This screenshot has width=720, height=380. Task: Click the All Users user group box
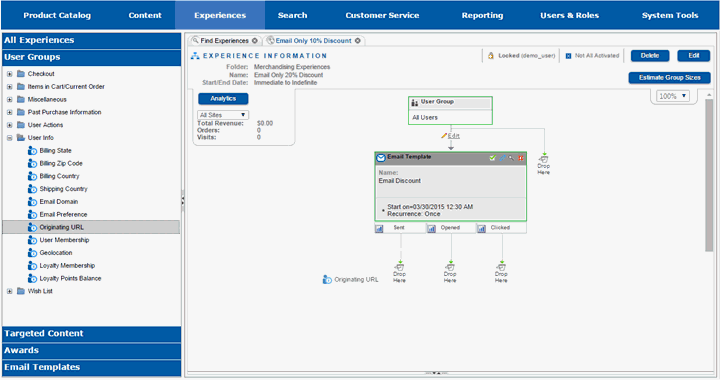click(450, 111)
